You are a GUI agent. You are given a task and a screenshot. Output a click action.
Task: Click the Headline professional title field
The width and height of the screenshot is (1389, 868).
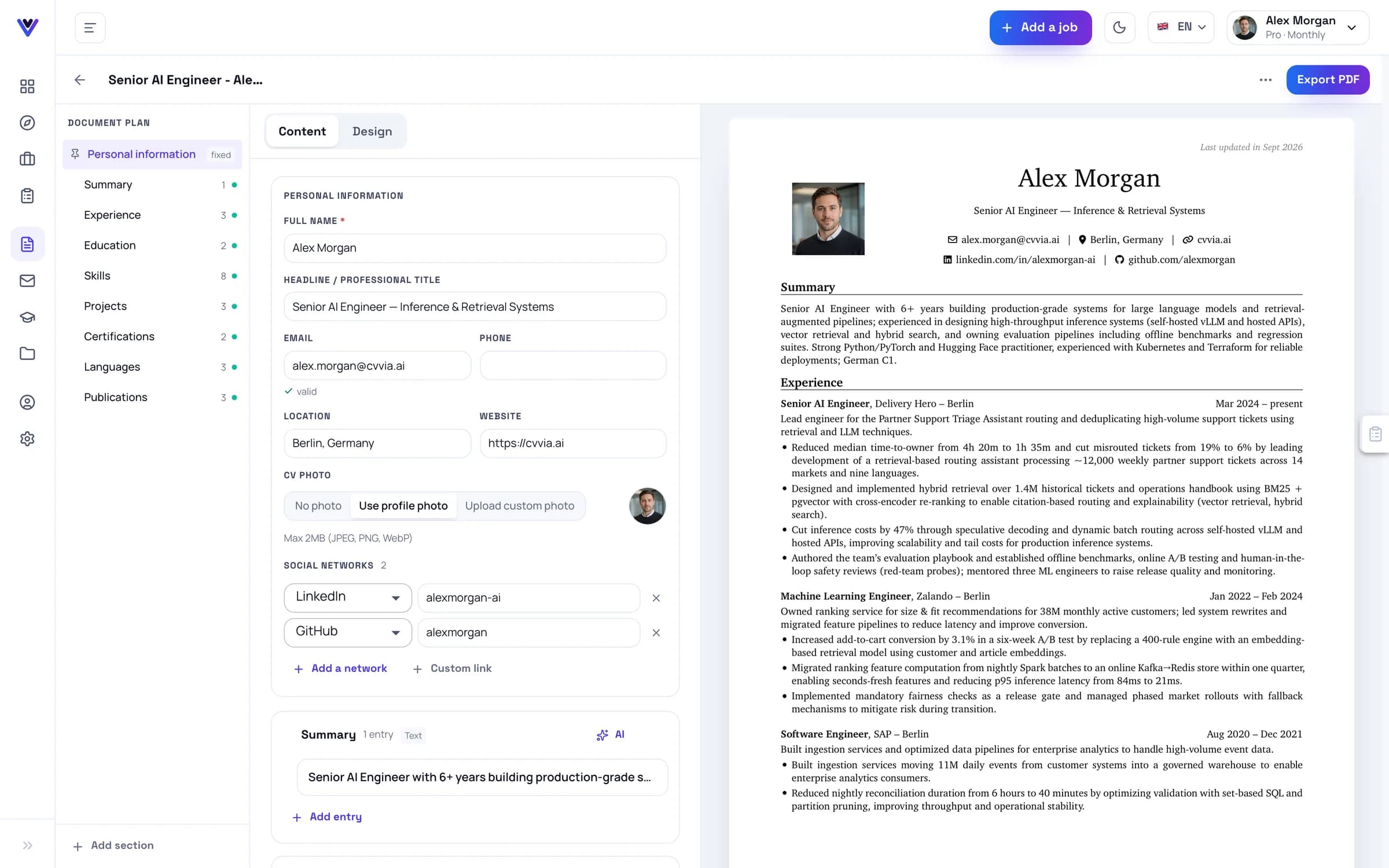(475, 307)
